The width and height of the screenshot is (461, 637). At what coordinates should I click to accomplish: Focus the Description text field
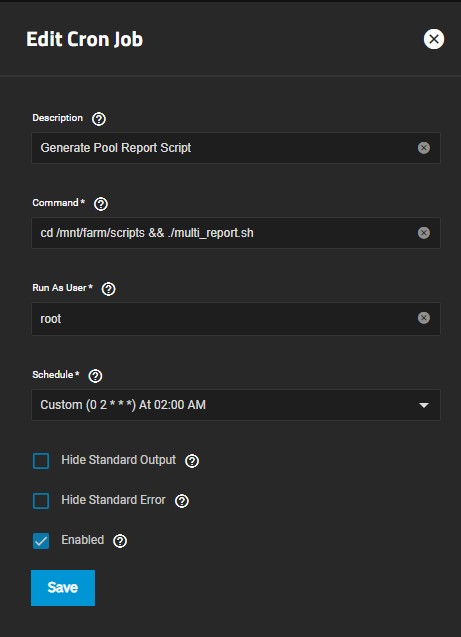pos(236,148)
